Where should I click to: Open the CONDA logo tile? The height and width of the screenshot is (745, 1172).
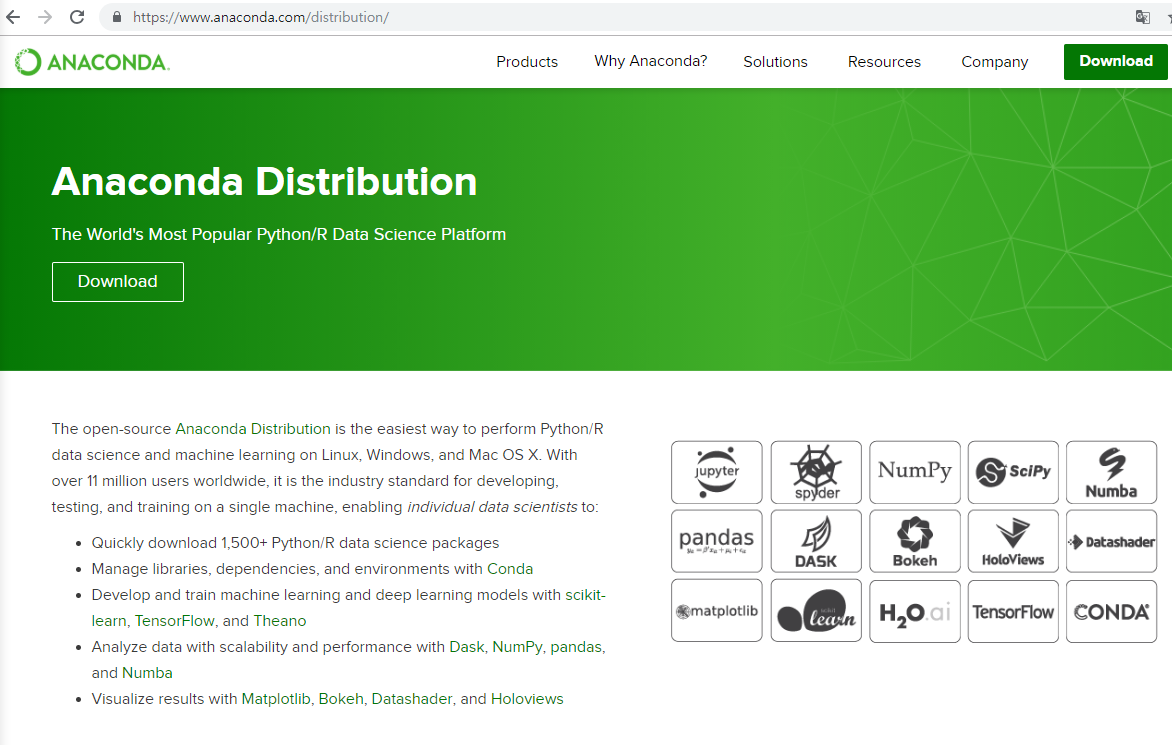pyautogui.click(x=1111, y=611)
